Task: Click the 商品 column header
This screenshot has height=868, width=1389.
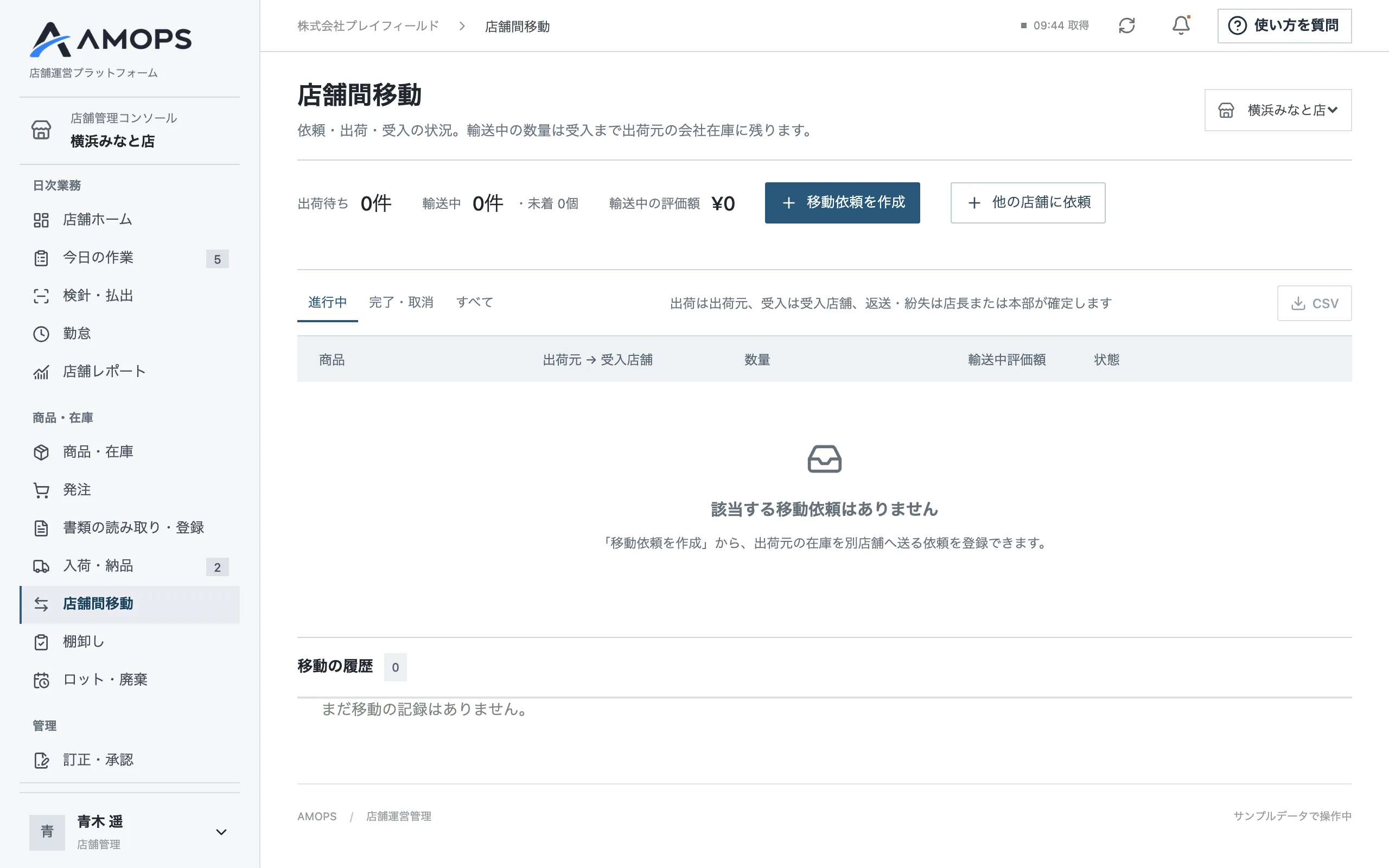Action: pos(332,360)
